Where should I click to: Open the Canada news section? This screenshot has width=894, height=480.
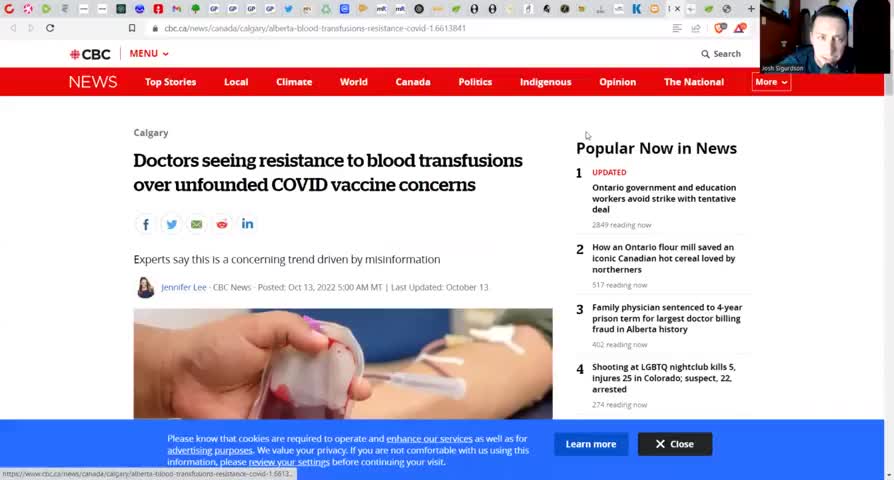413,82
